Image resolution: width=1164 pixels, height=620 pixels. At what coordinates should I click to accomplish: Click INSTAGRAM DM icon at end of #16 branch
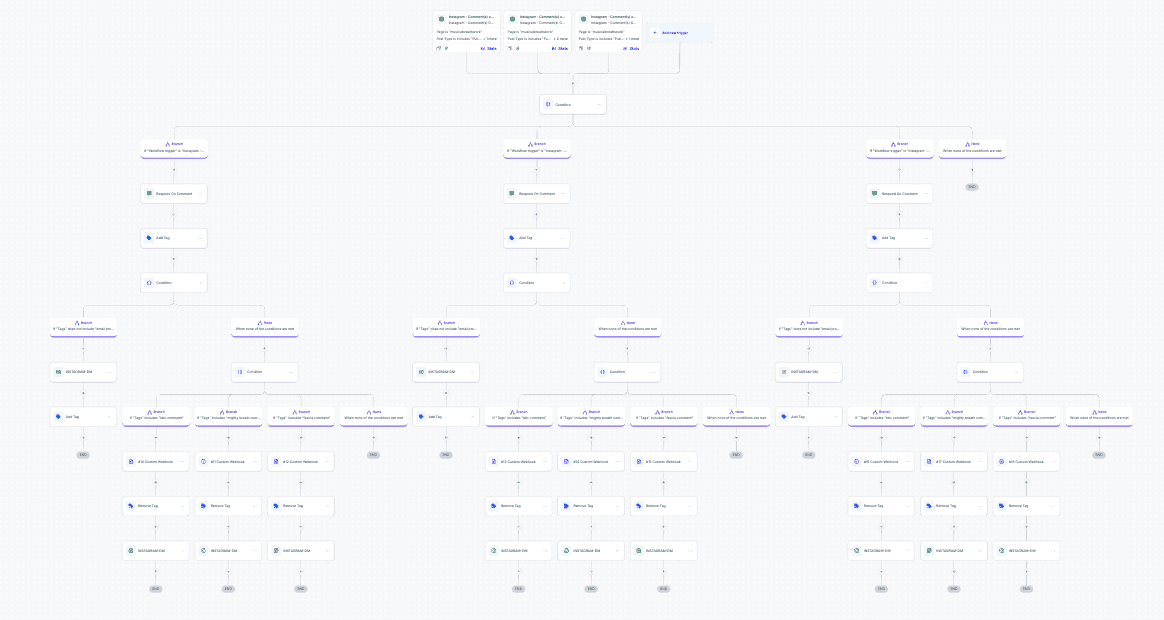coord(857,550)
